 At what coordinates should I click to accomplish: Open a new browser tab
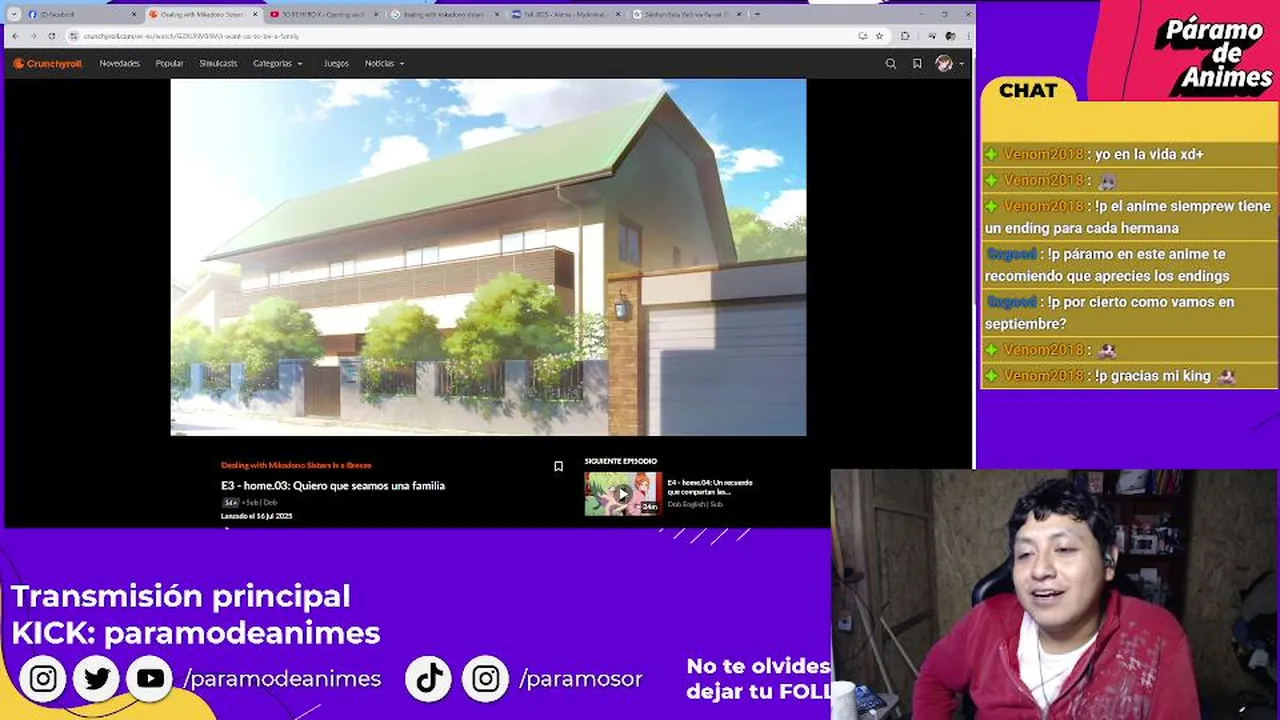pyautogui.click(x=757, y=14)
